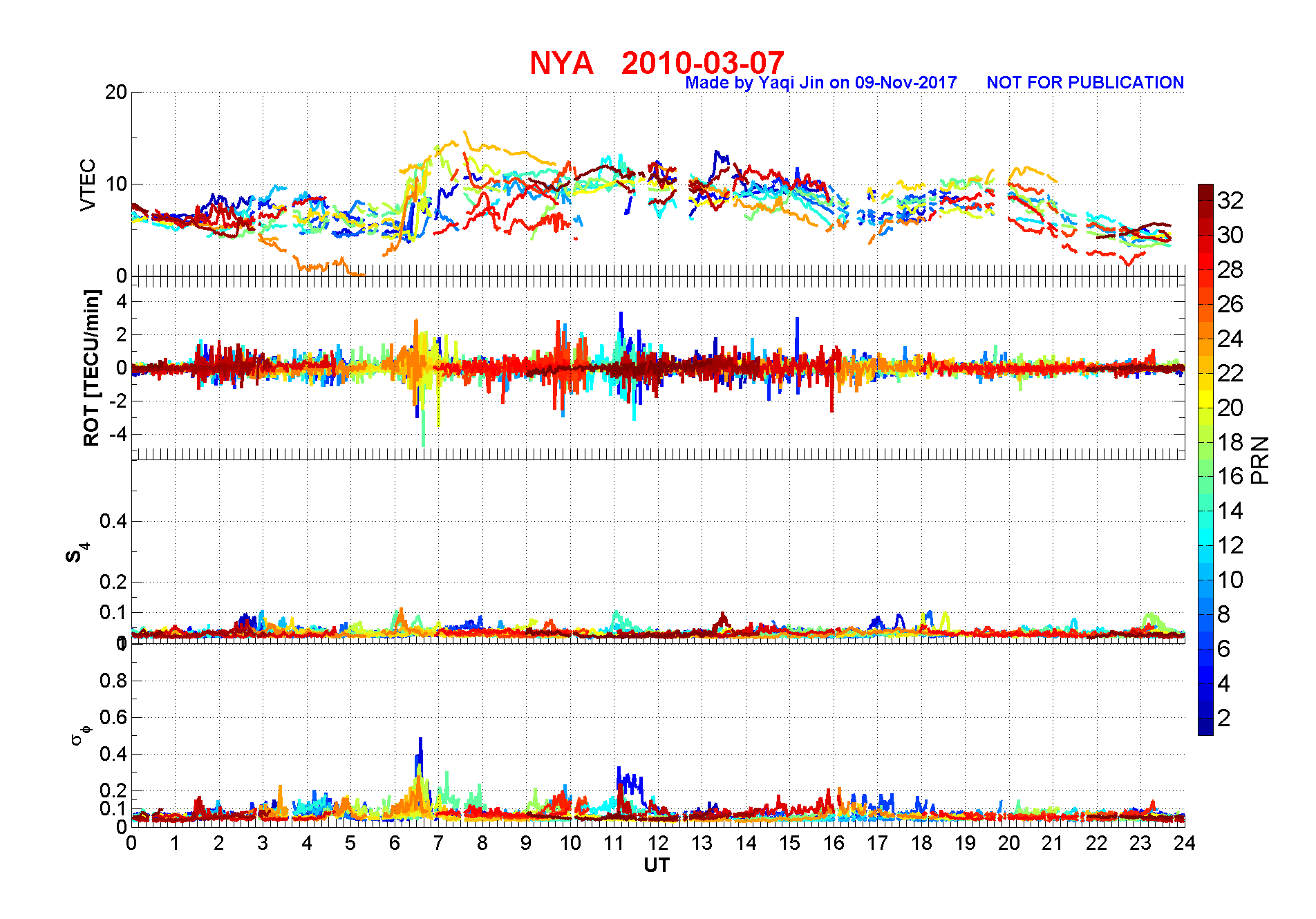The image size is (1316, 919).
Task: Click the colorbar tick label 10
Action: (x=1230, y=580)
